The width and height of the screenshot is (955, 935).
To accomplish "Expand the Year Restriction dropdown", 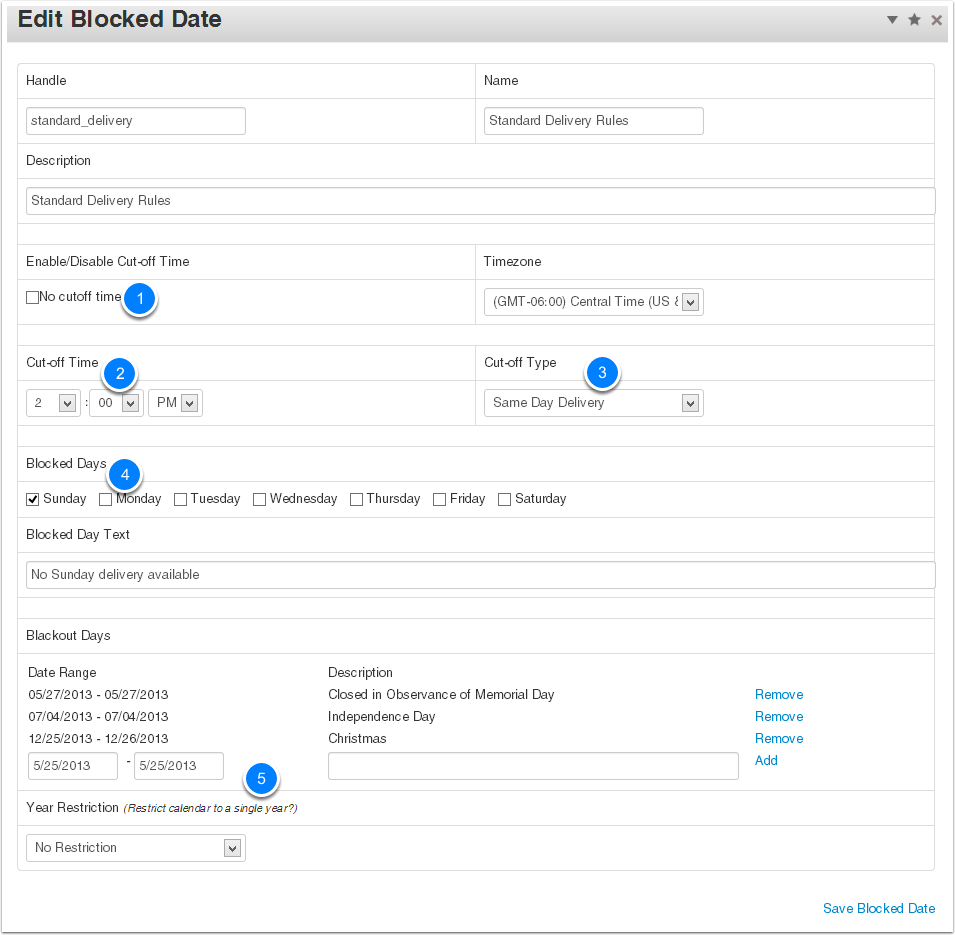I will click(135, 848).
